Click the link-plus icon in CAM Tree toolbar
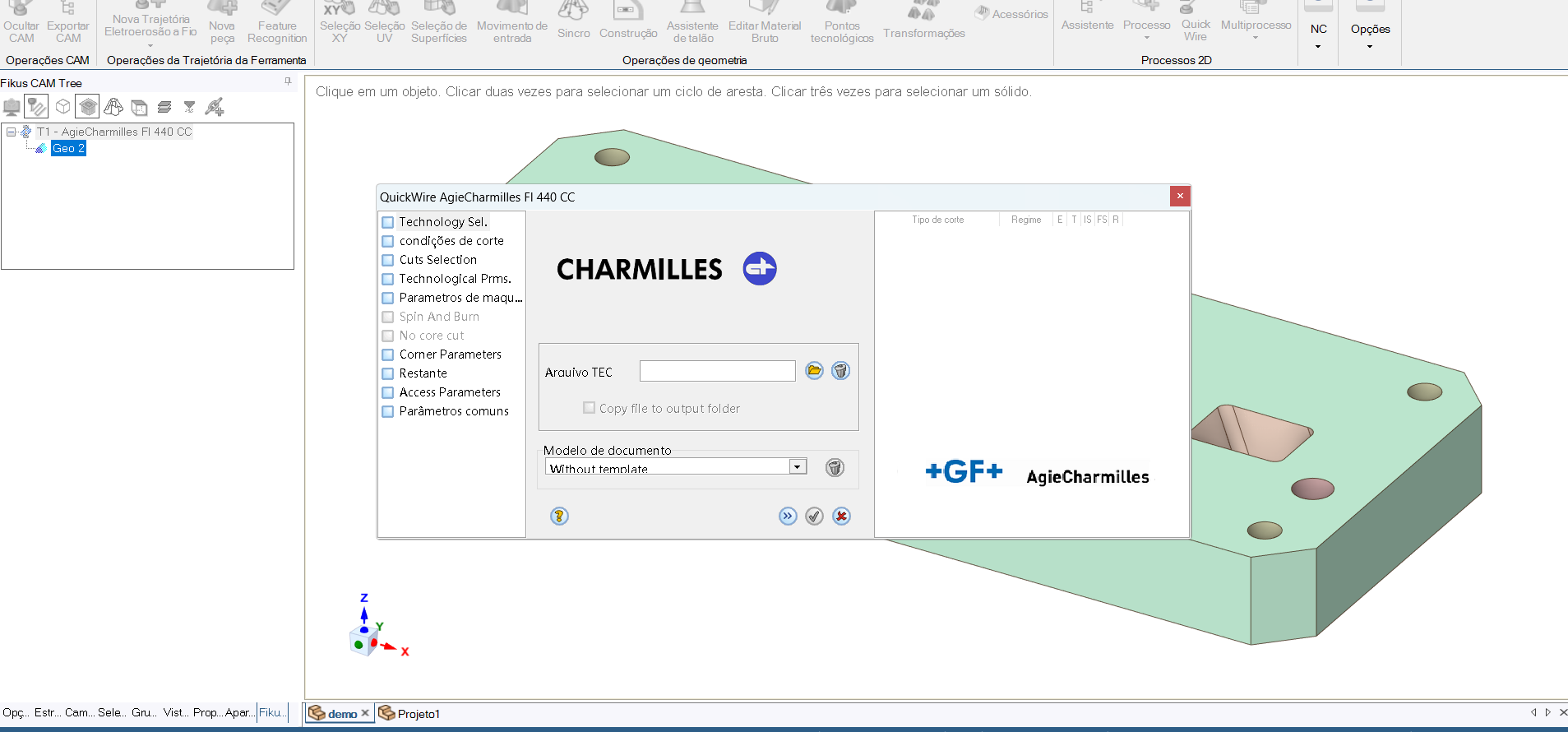 pos(215,107)
